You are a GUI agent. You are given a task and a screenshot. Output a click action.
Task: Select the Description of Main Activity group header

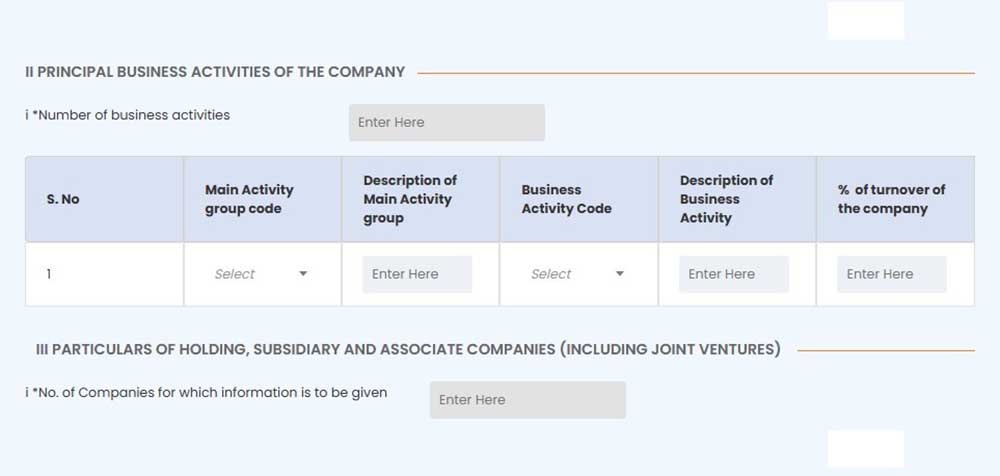[409, 199]
